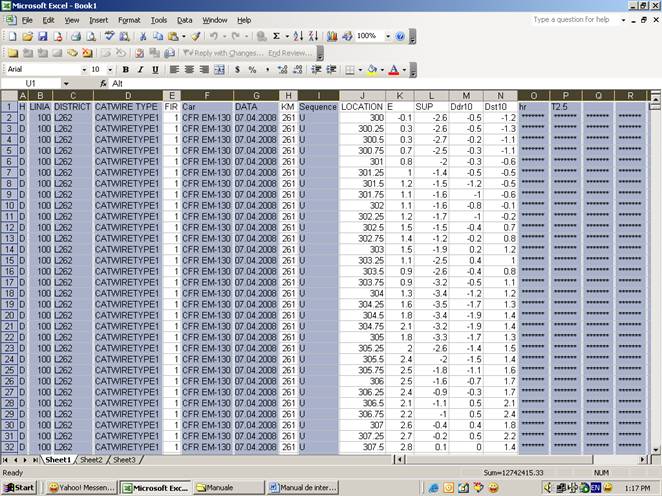Image resolution: width=662 pixels, height=496 pixels.
Task: Click the Fill Color paint bucket
Action: pos(371,70)
